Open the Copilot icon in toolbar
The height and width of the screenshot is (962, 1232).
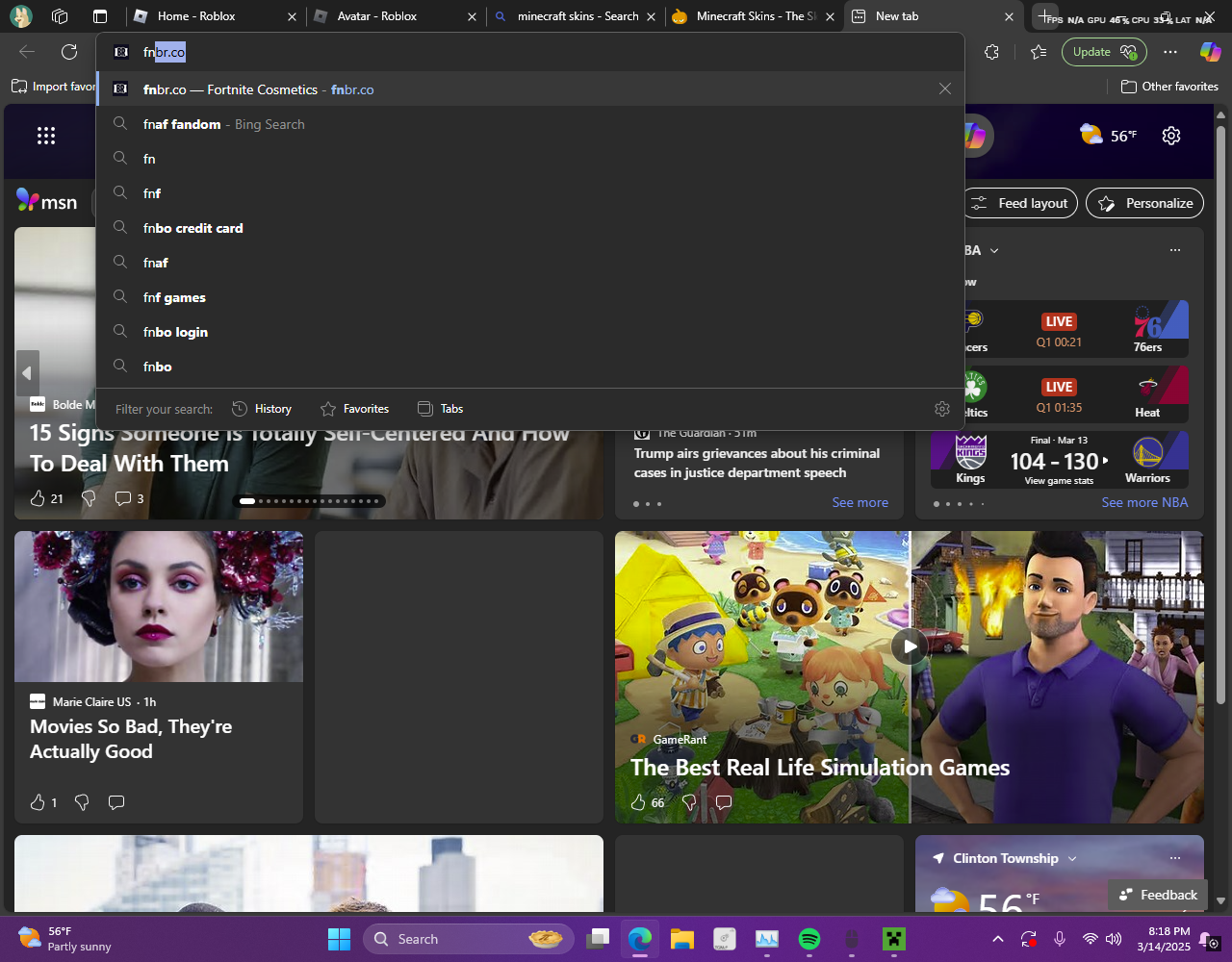[x=1209, y=52]
